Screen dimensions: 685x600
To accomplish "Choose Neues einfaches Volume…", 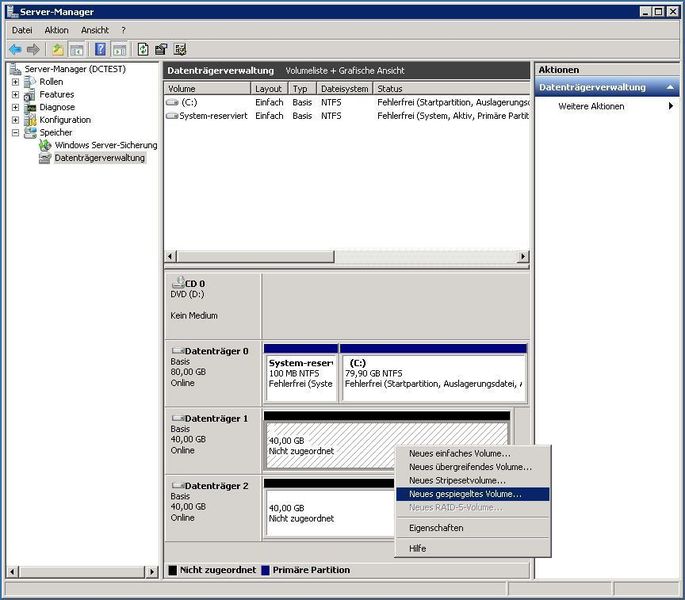I will pos(472,454).
